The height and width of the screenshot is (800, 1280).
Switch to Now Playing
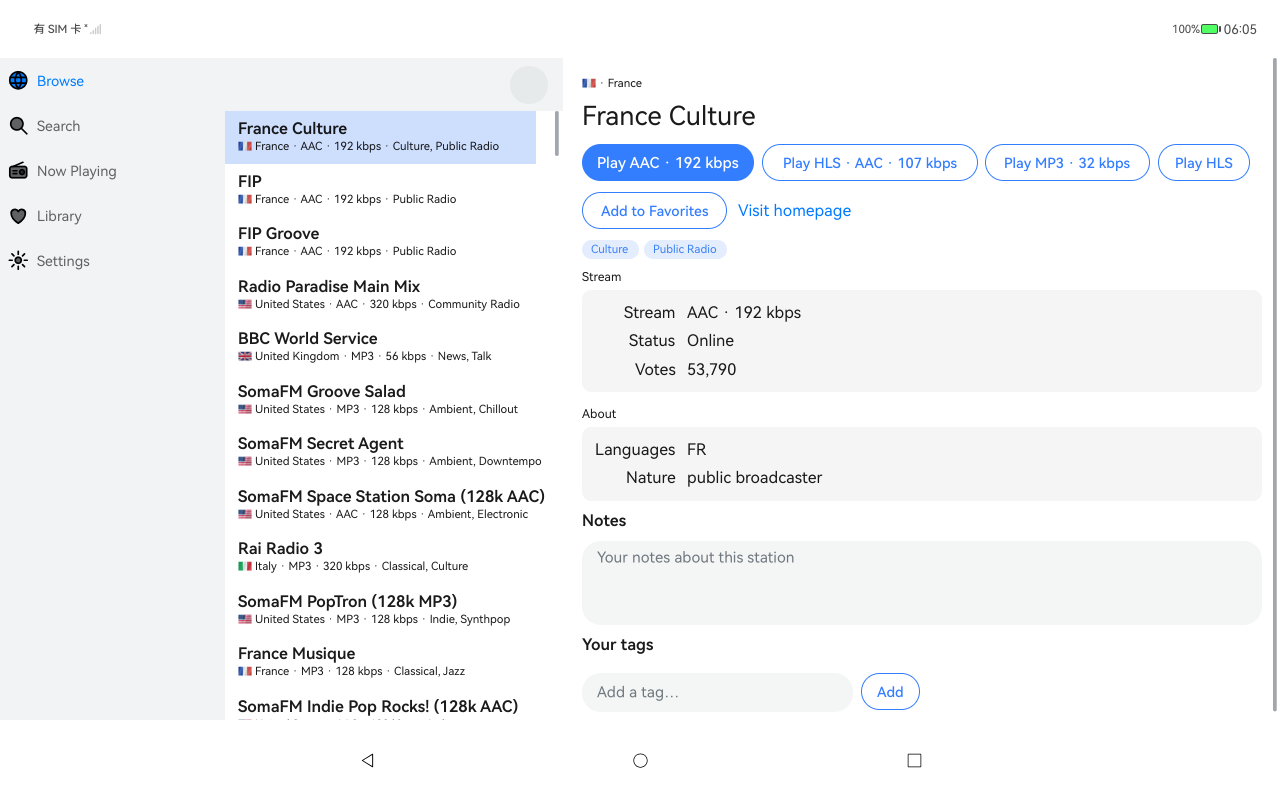coord(112,171)
